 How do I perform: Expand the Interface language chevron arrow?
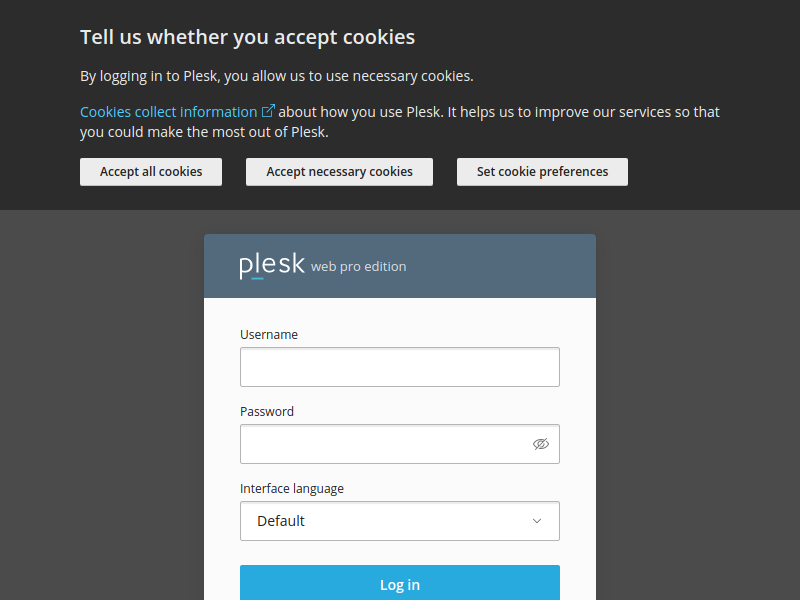(537, 521)
